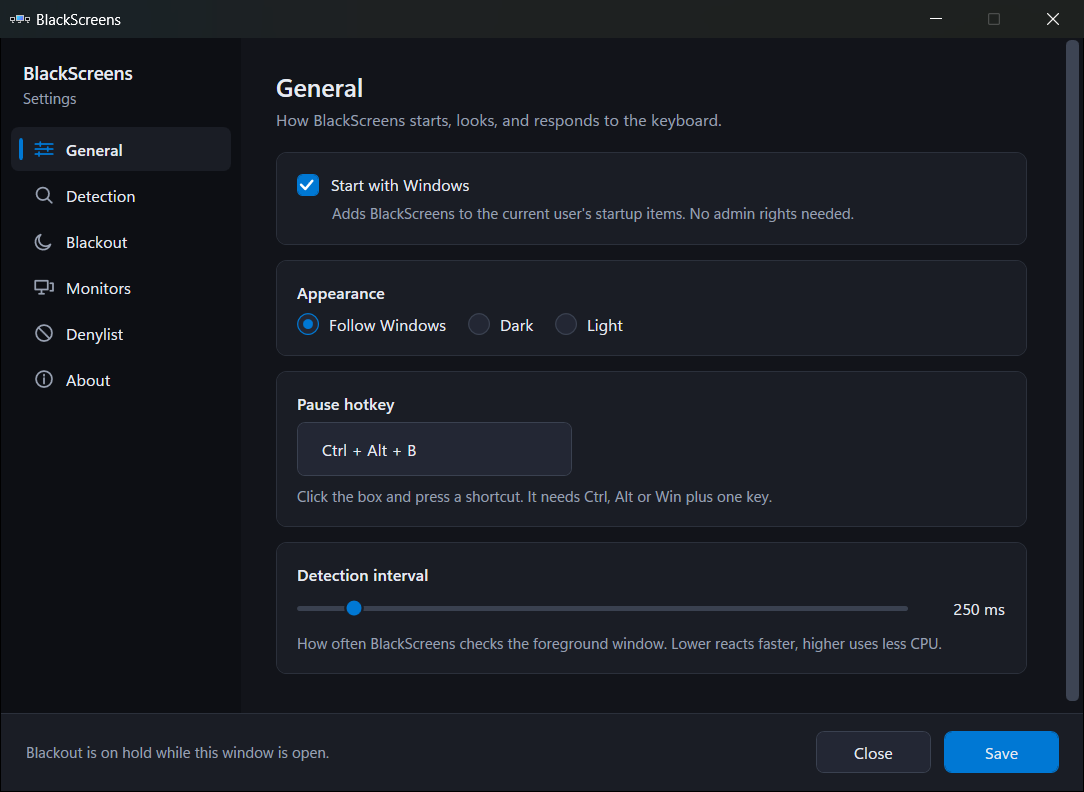1084x792 pixels.
Task: Click the Detection magnifier icon
Action: coord(44,196)
